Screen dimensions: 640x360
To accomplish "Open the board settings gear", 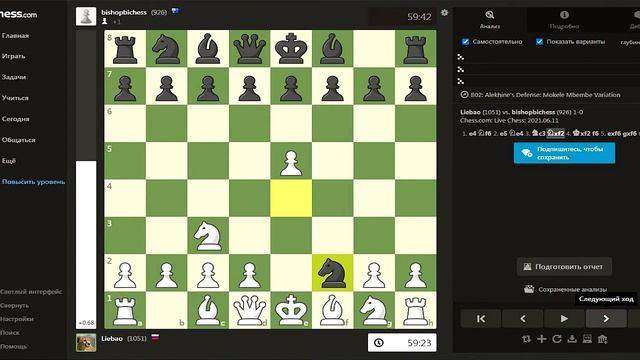I will click(x=444, y=13).
